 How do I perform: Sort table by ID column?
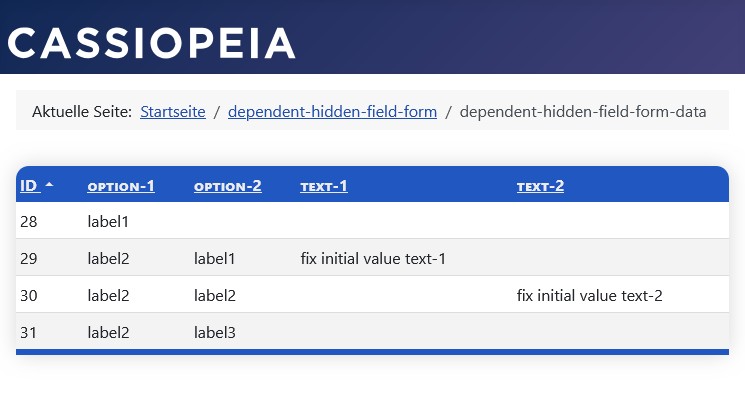coord(29,186)
